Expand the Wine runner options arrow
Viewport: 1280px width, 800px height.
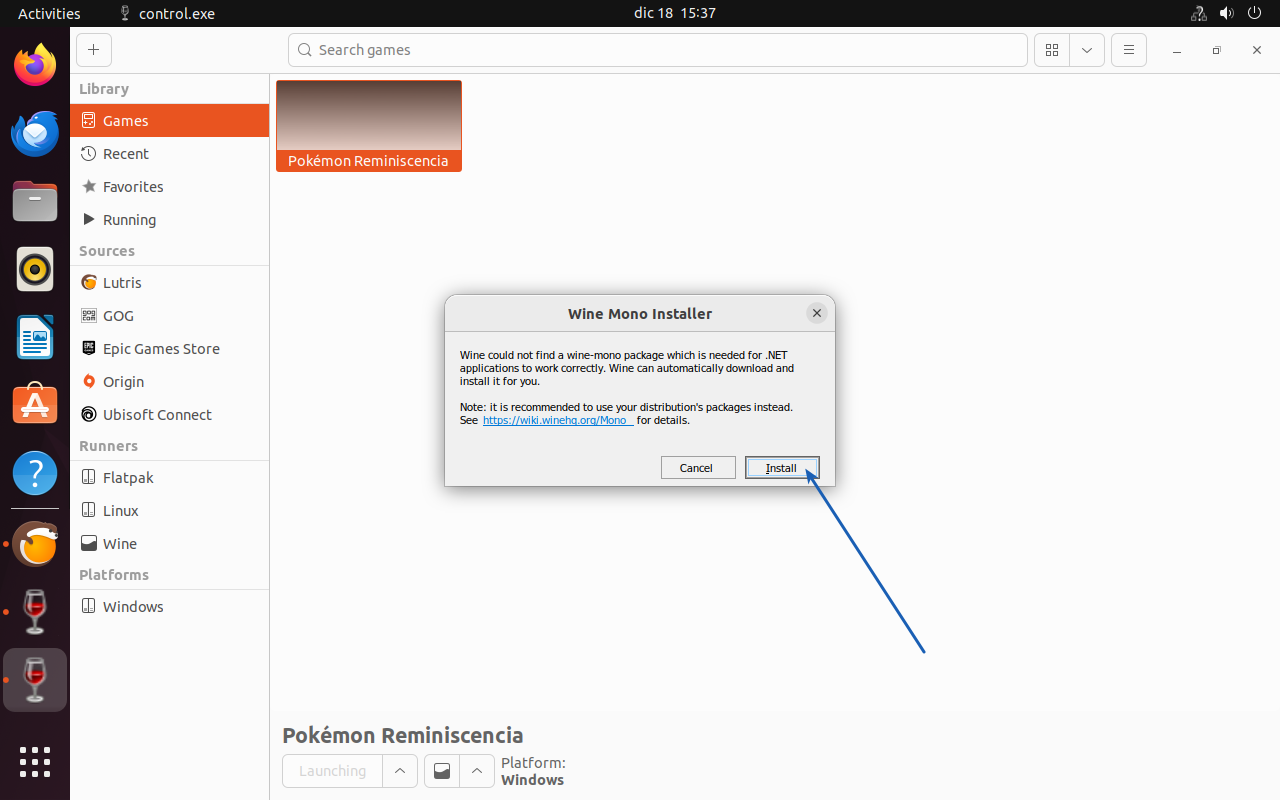(477, 771)
